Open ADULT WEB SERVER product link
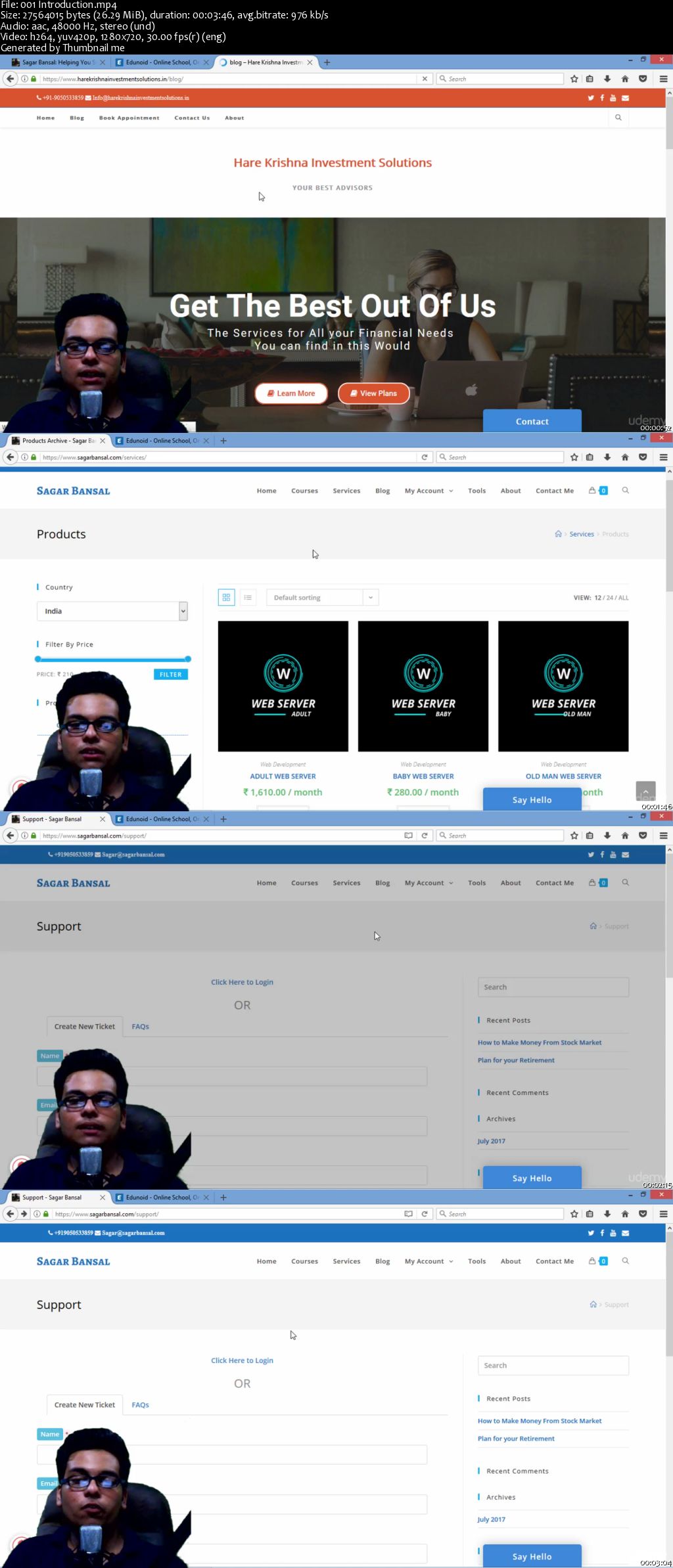 pos(283,776)
